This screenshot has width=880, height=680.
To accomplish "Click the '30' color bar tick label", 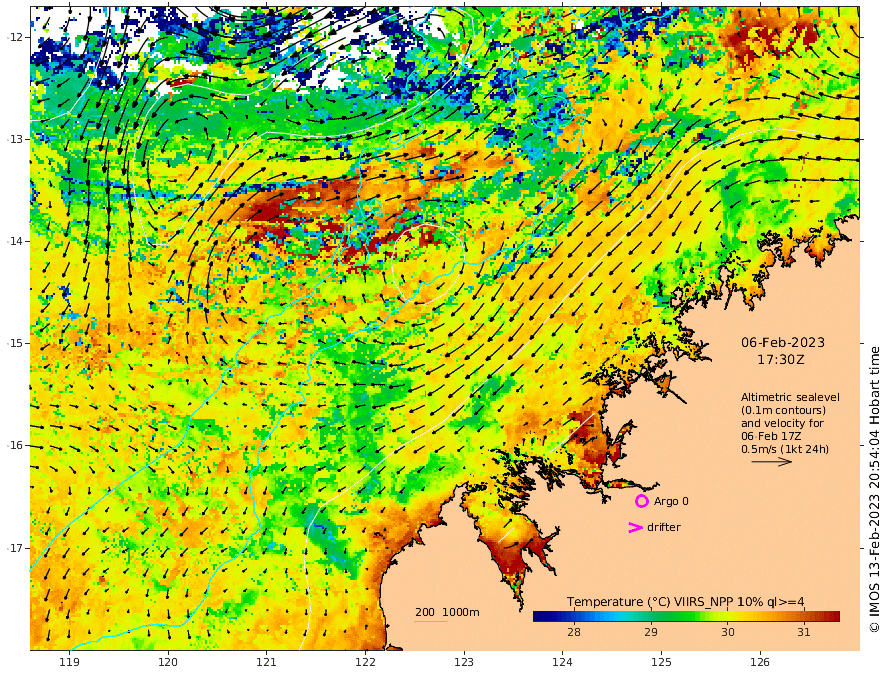I will pos(727,632).
